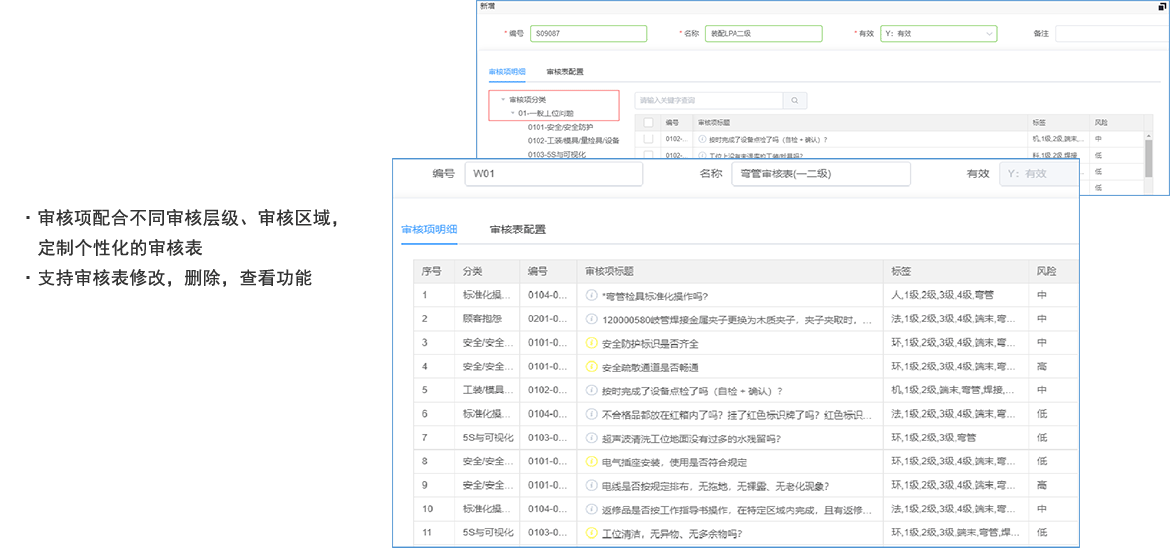Click the search magnifier icon button

click(x=795, y=101)
